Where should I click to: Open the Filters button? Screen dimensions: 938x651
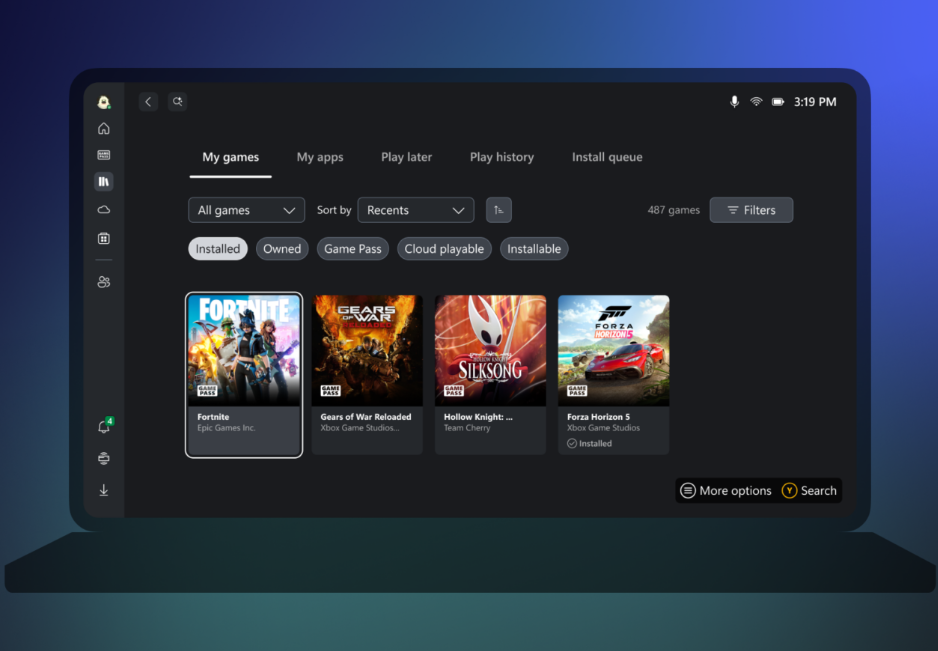coord(751,210)
